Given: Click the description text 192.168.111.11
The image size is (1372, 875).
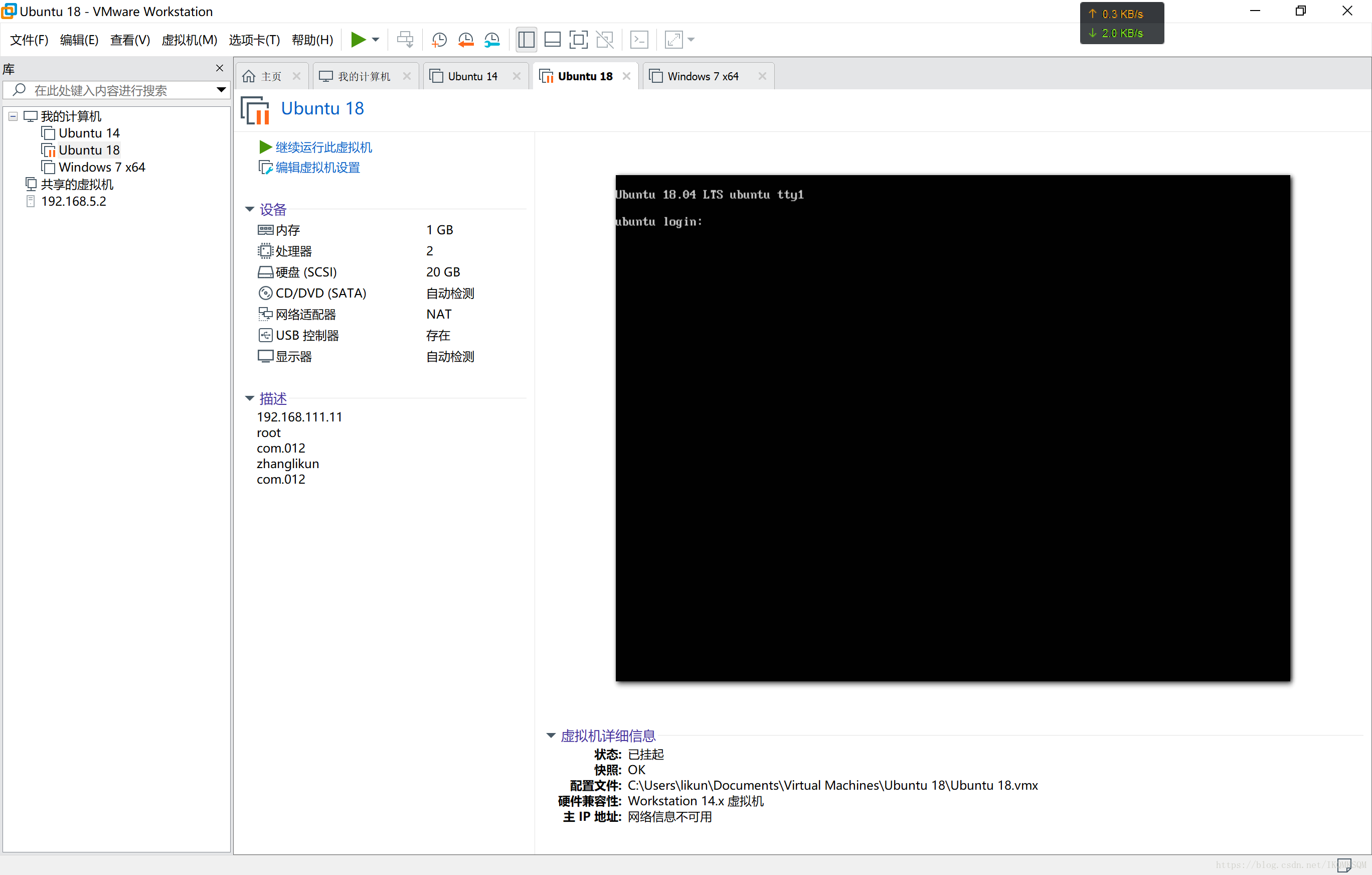Looking at the screenshot, I should (x=300, y=417).
